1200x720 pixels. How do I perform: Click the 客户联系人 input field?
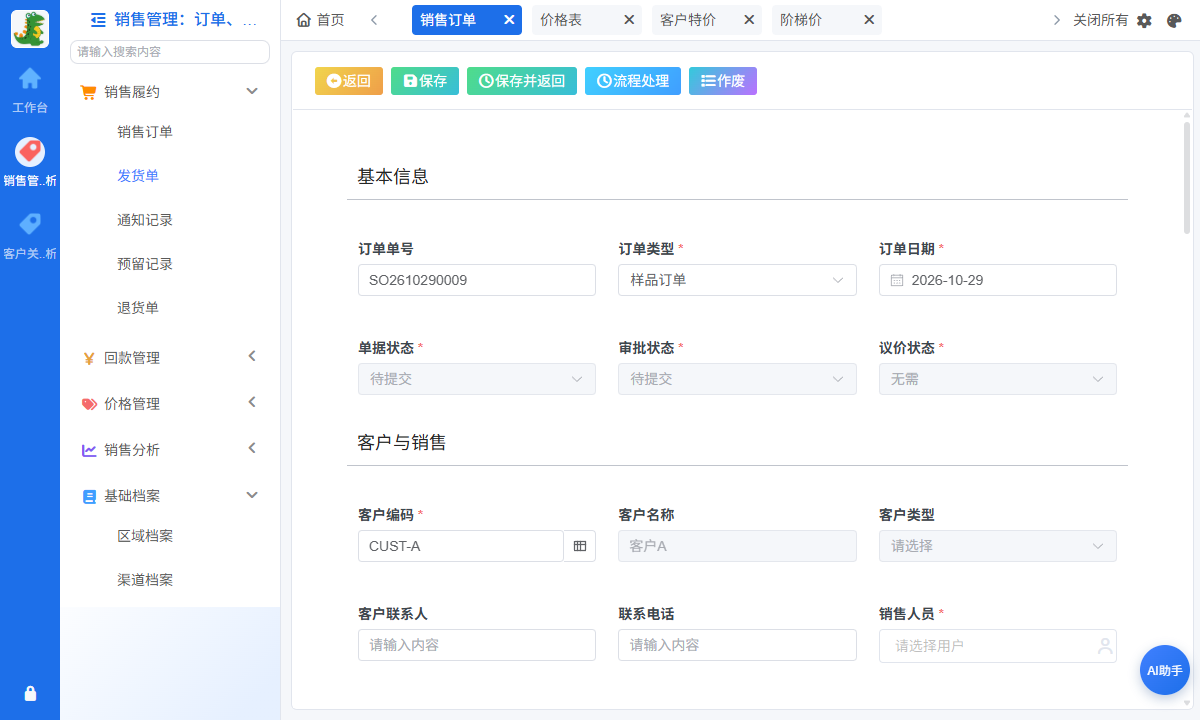(477, 645)
